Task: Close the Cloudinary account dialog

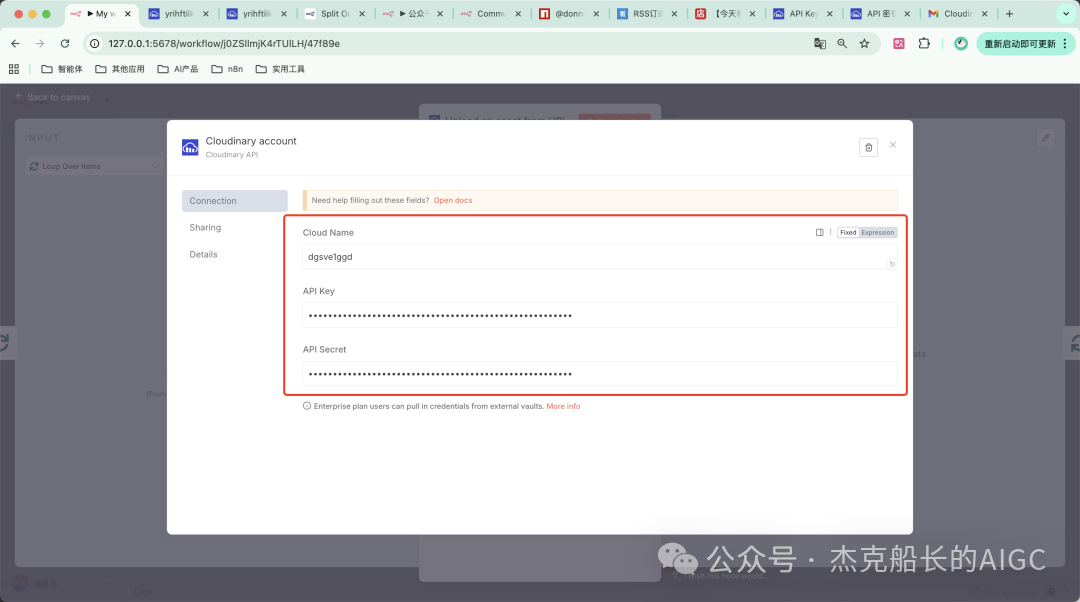Action: [893, 145]
